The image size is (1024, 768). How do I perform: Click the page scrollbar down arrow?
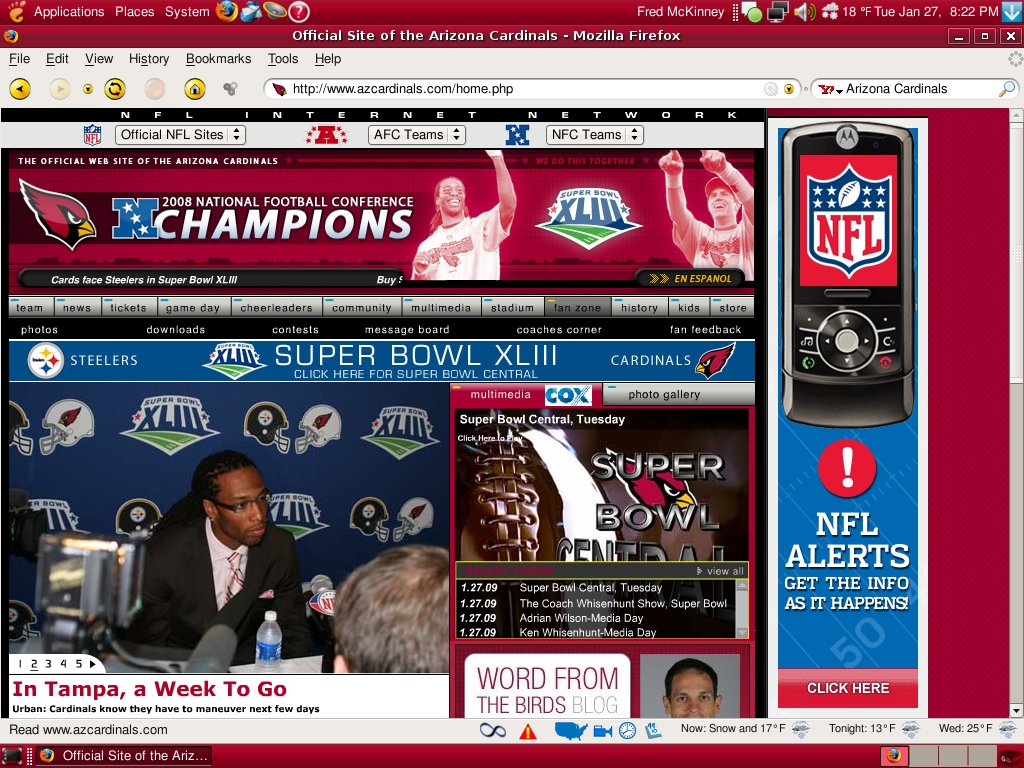click(x=1016, y=711)
